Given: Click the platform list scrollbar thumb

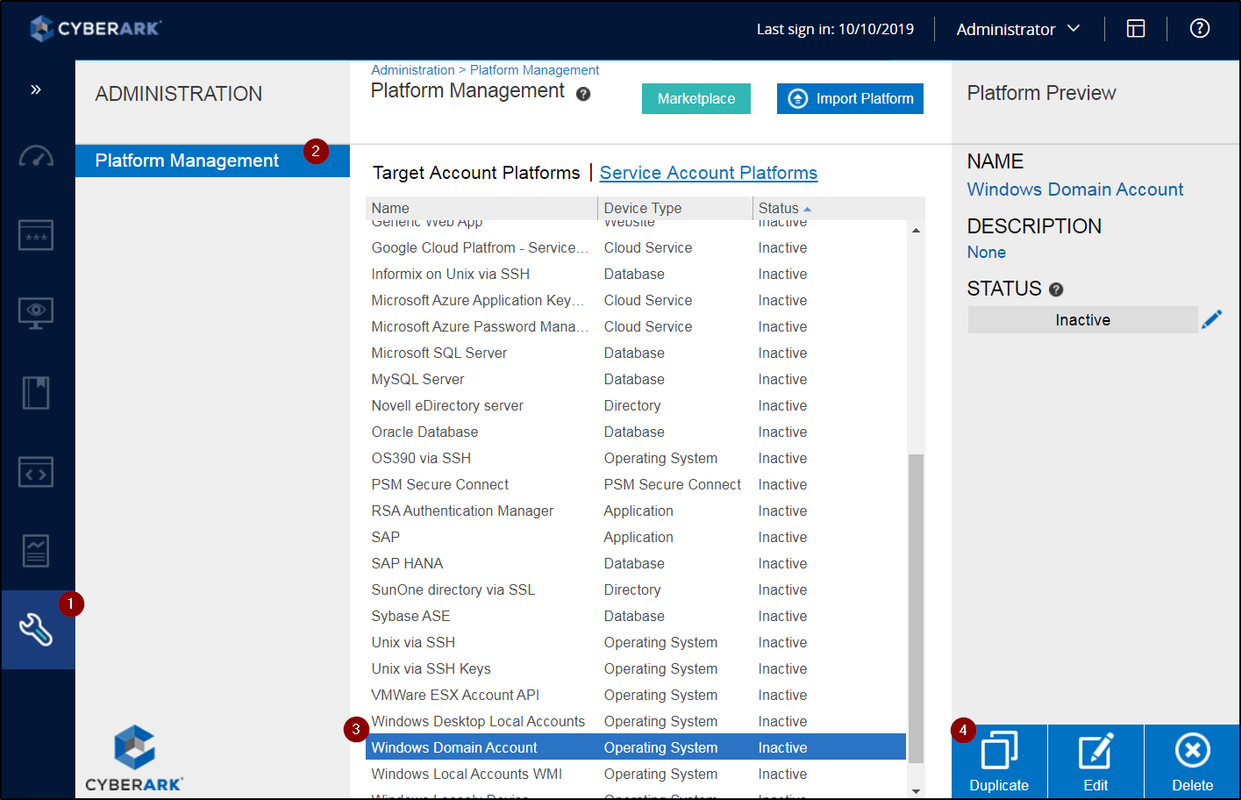Looking at the screenshot, I should [x=916, y=611].
